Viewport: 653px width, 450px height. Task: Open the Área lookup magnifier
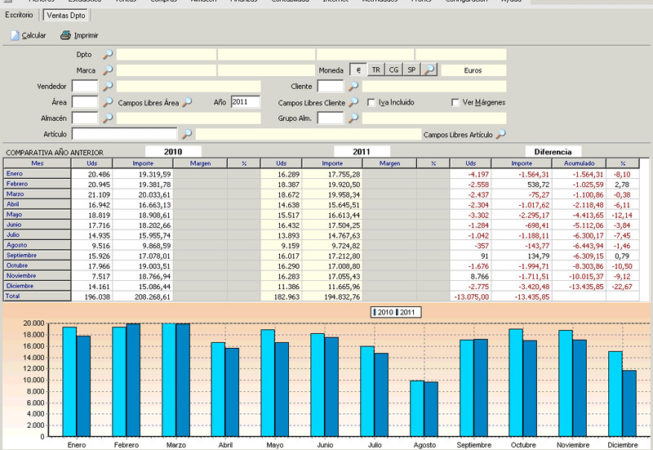click(x=108, y=102)
